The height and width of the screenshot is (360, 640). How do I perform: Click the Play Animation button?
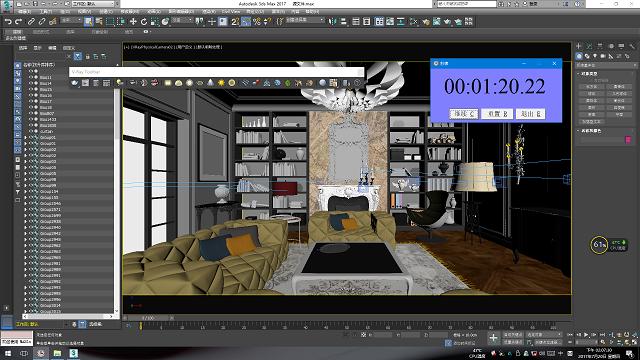(x=586, y=335)
